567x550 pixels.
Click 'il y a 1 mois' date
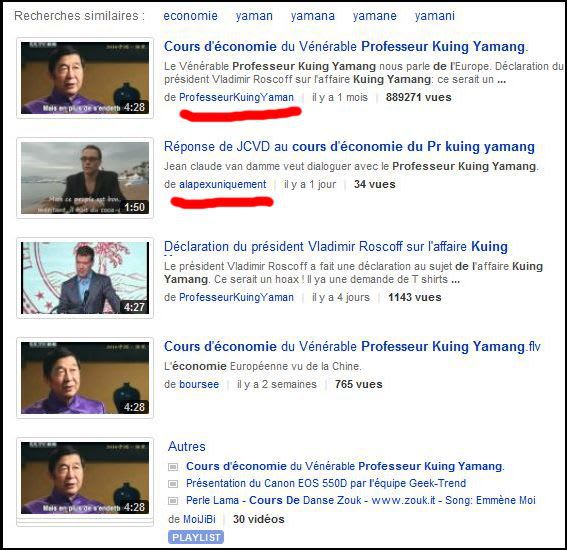click(x=340, y=97)
